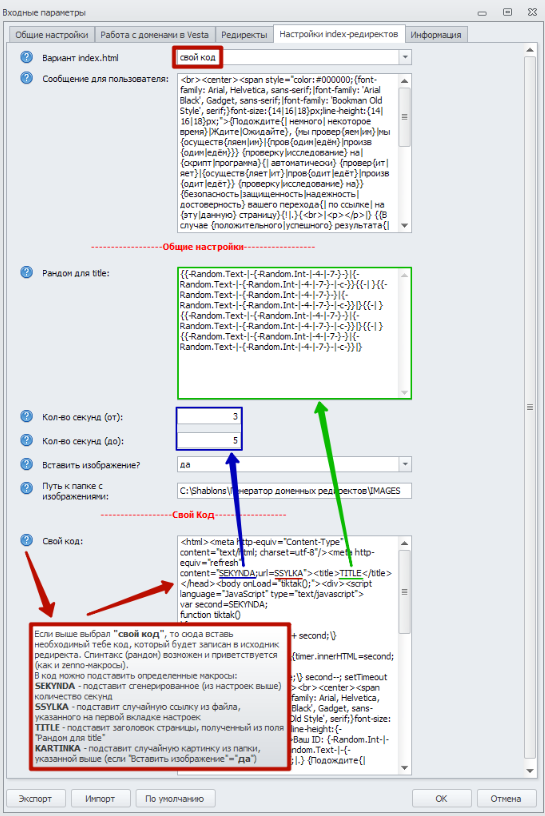Open the Вставить изображение dropdown arrow

coord(405,464)
